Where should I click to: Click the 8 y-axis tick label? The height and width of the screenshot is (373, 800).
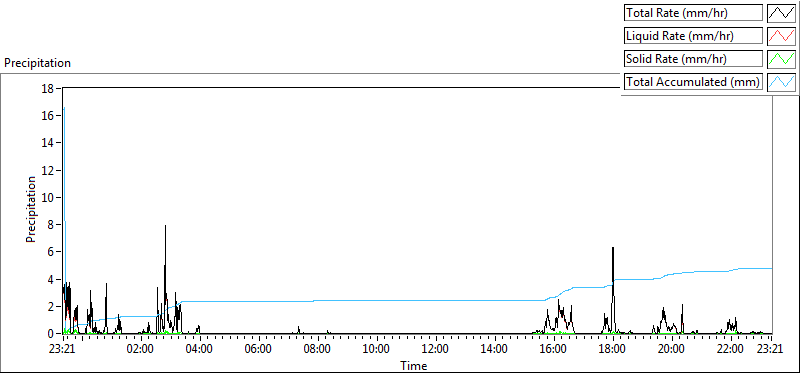pos(52,225)
